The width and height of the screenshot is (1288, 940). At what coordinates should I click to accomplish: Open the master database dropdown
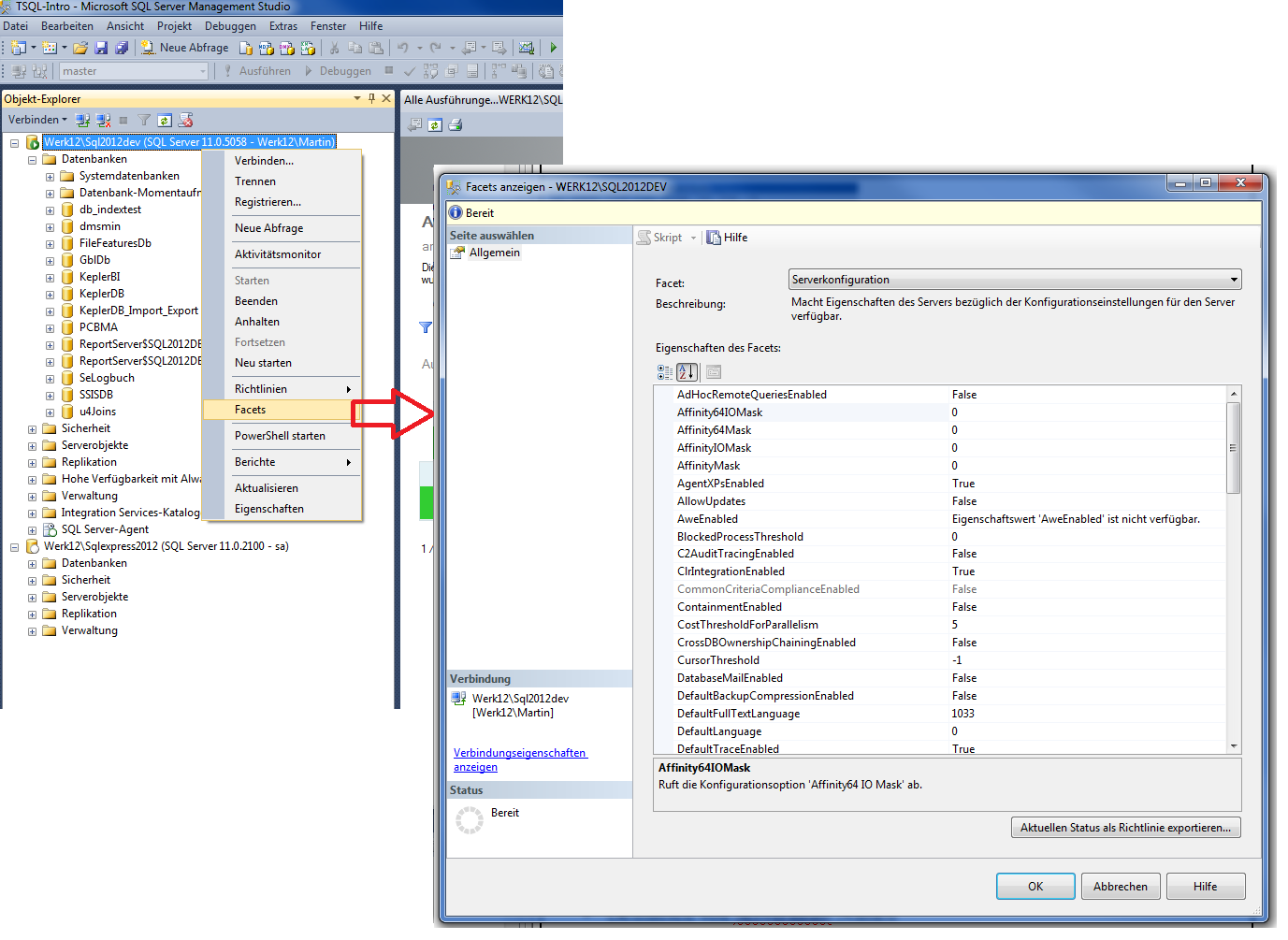pos(203,71)
